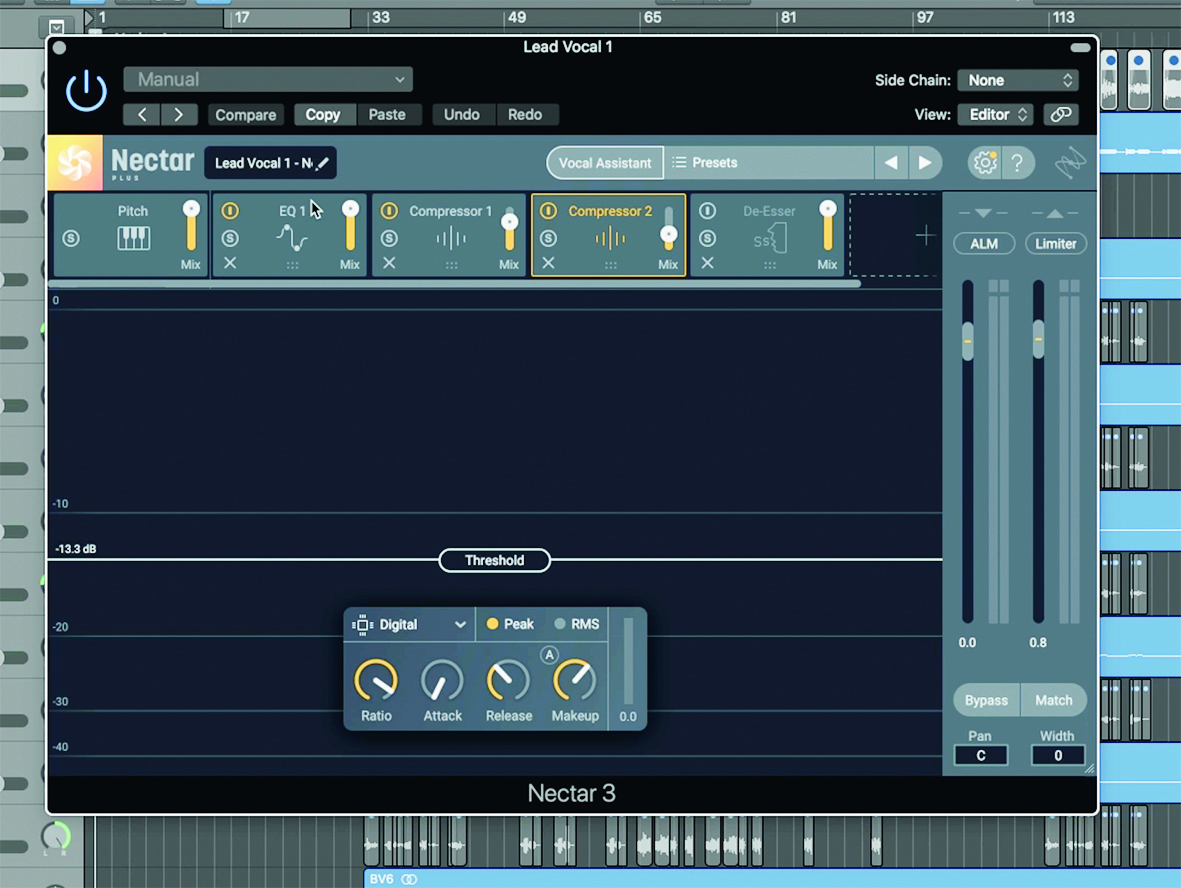Click the Copy button
The image size is (1181, 888).
click(322, 114)
